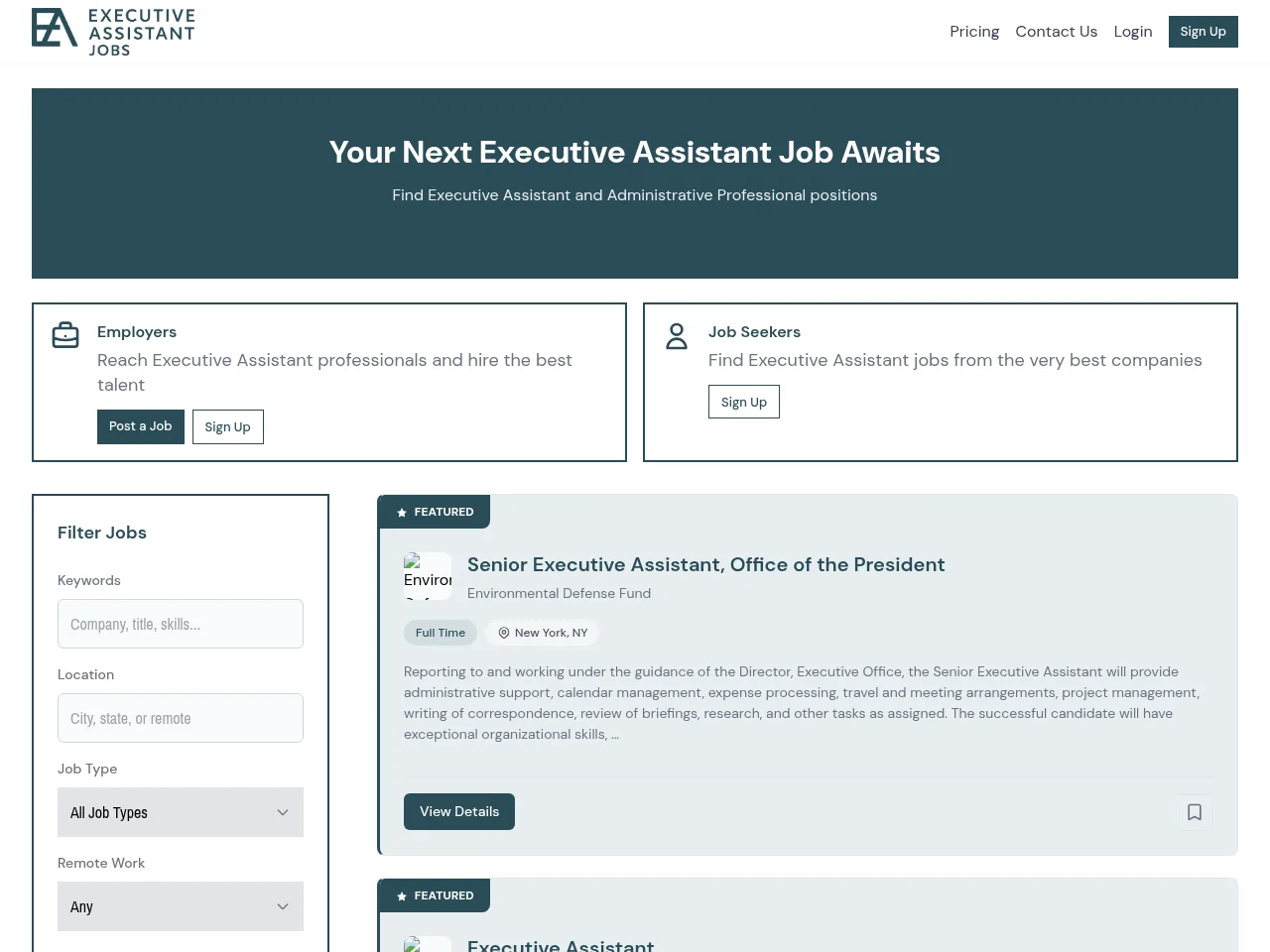Click the Filter Jobs heading
Viewport: 1270px width, 952px height.
pyautogui.click(x=102, y=533)
